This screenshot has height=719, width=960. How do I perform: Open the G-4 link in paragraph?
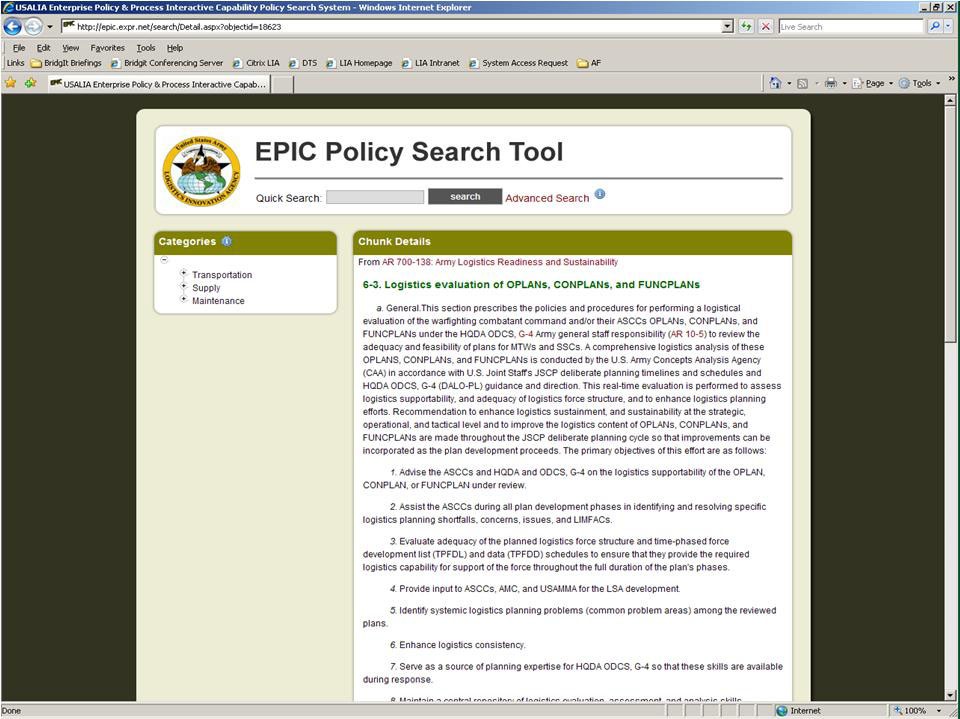pyautogui.click(x=525, y=334)
